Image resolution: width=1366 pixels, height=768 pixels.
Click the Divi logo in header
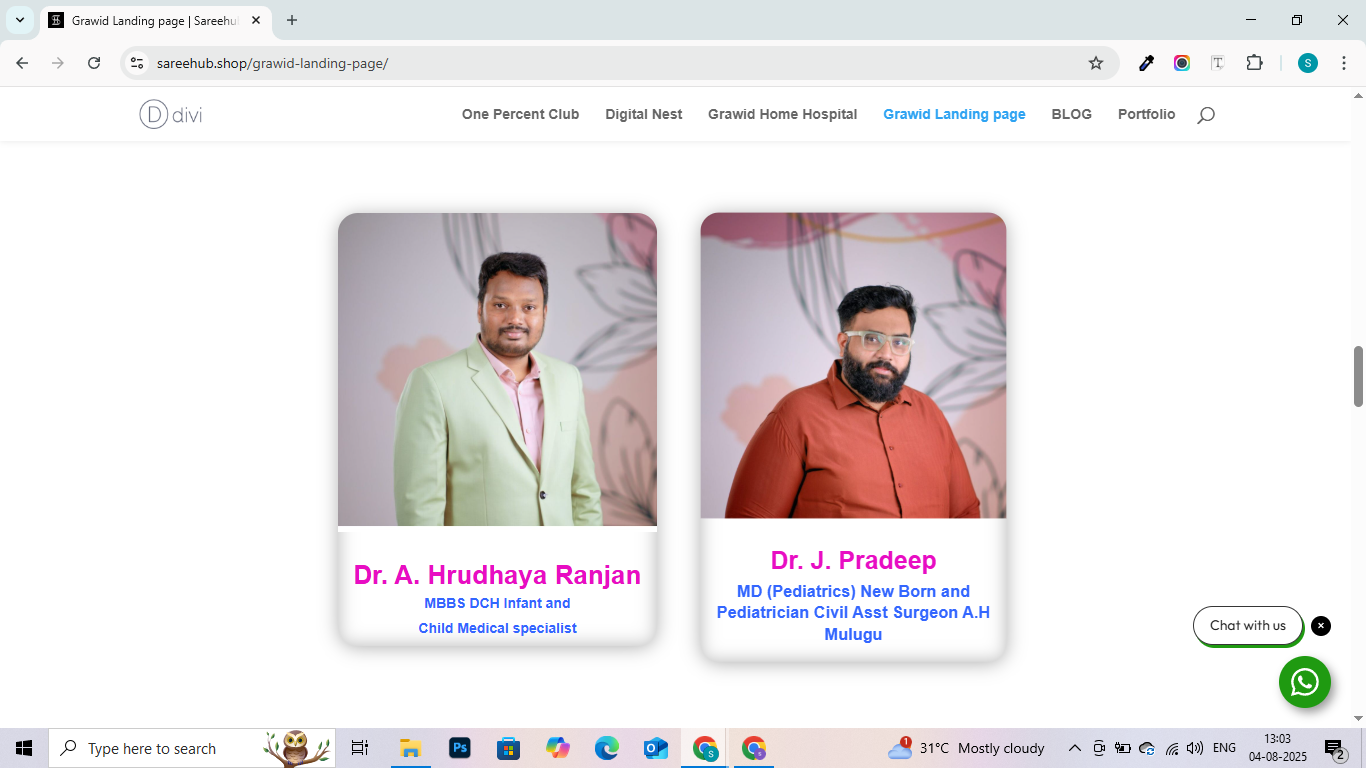[x=171, y=115]
